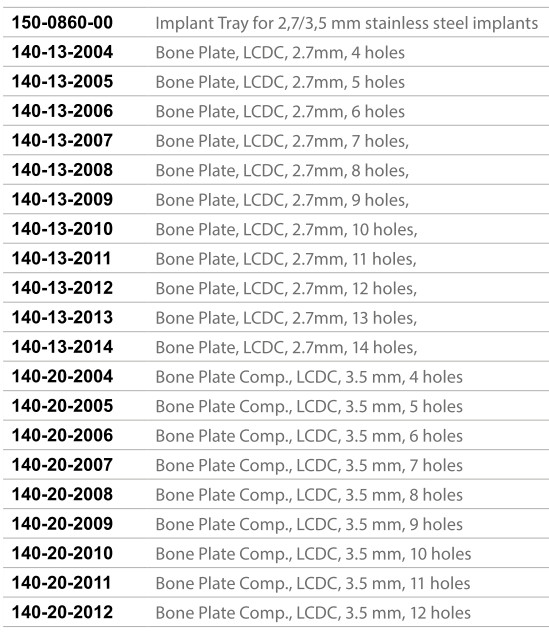Click part number 140-13-2014
The width and height of the screenshot is (549, 637).
click(x=62, y=347)
